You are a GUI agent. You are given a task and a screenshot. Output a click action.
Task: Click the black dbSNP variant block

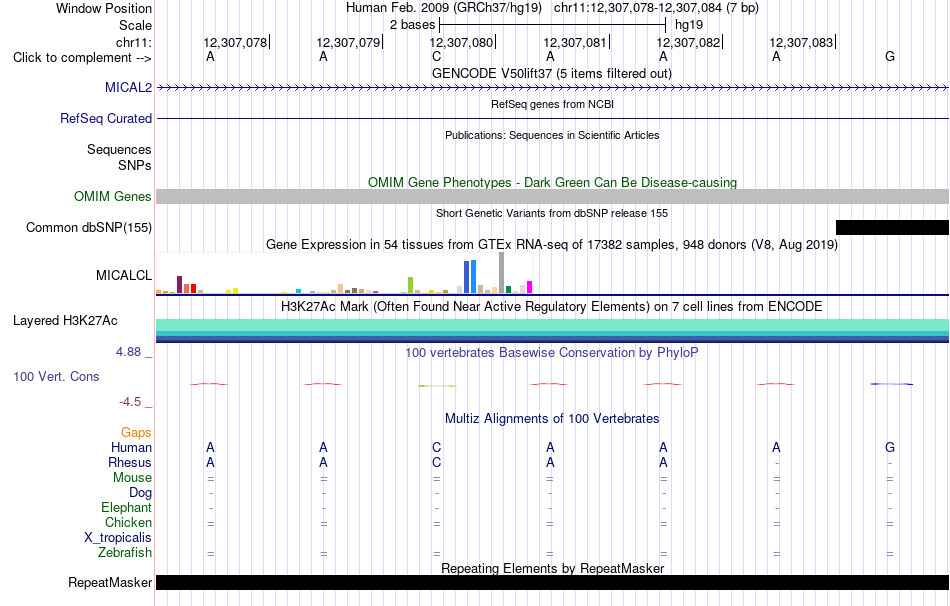[x=892, y=227]
